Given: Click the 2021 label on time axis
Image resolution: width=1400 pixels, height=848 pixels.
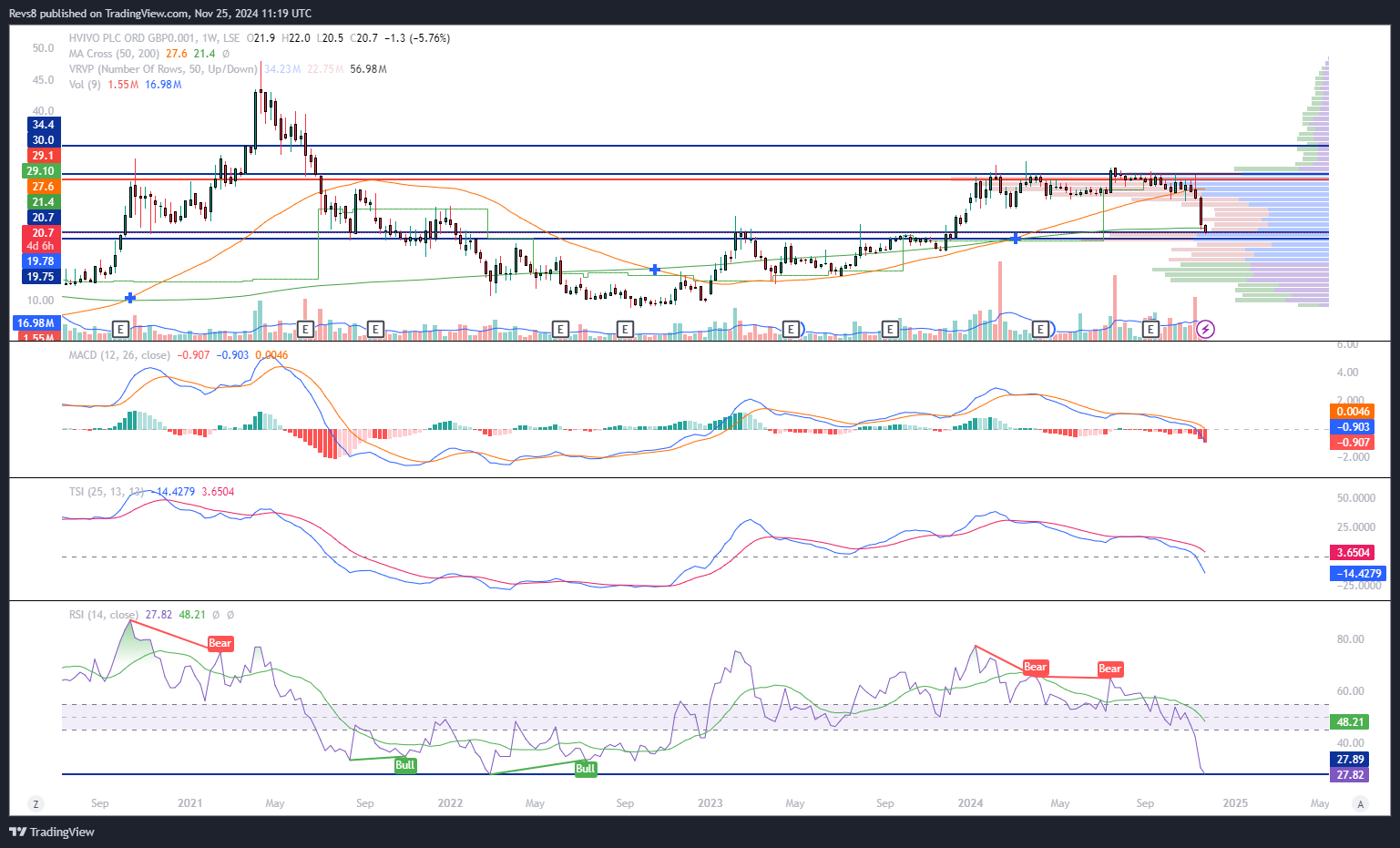Looking at the screenshot, I should (189, 803).
